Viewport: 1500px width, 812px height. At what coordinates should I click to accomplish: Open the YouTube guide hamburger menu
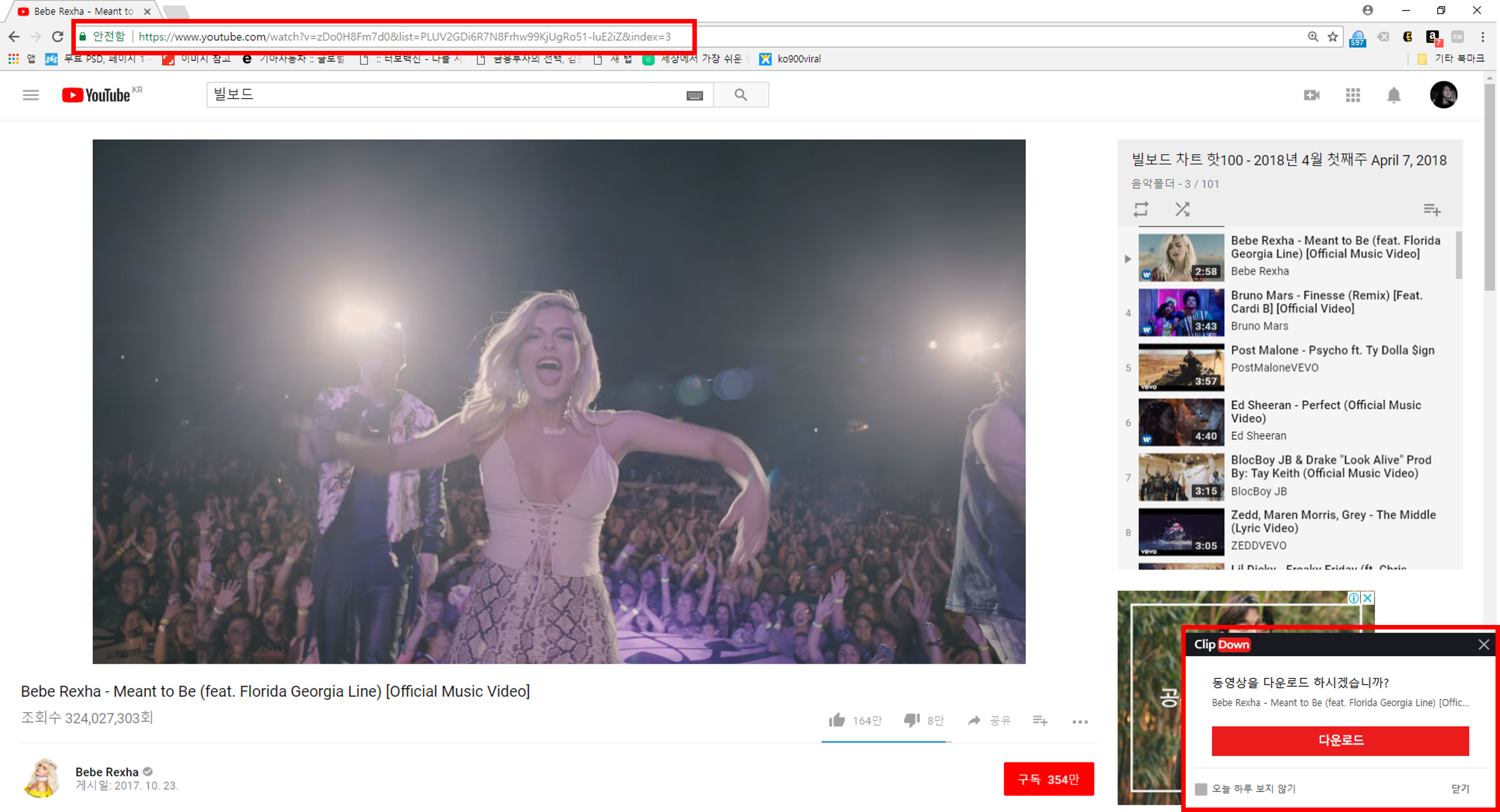(x=31, y=95)
